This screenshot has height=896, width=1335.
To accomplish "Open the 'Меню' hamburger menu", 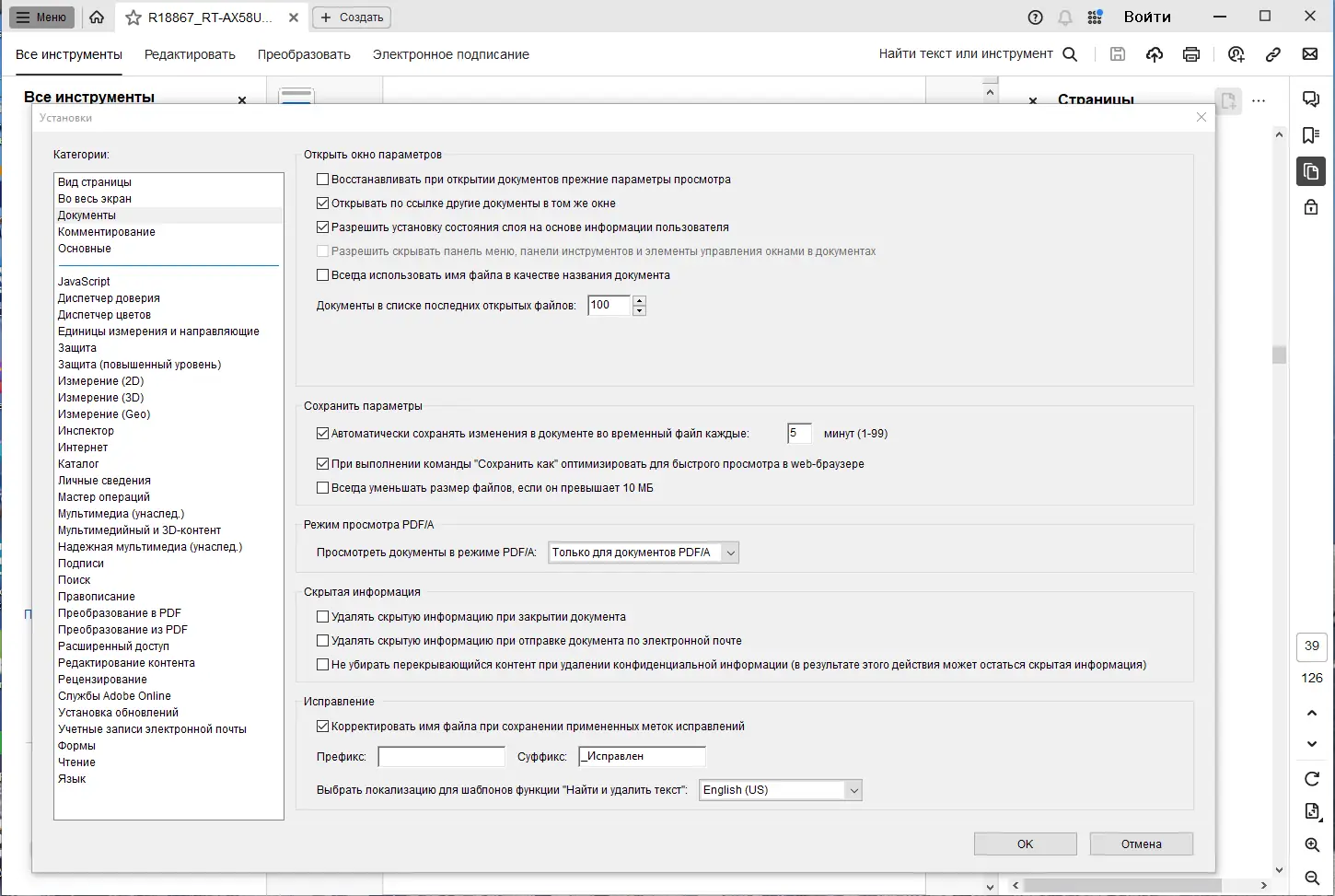I will point(41,17).
